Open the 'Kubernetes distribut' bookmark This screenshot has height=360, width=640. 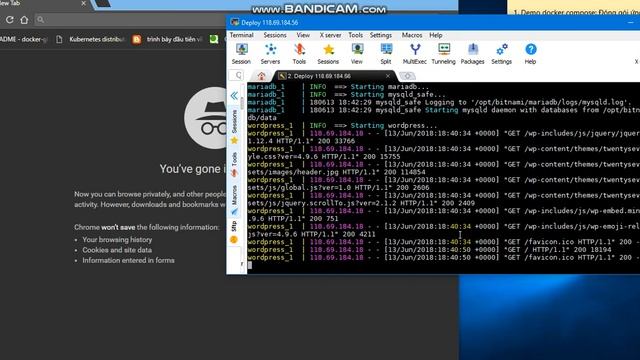click(91, 39)
